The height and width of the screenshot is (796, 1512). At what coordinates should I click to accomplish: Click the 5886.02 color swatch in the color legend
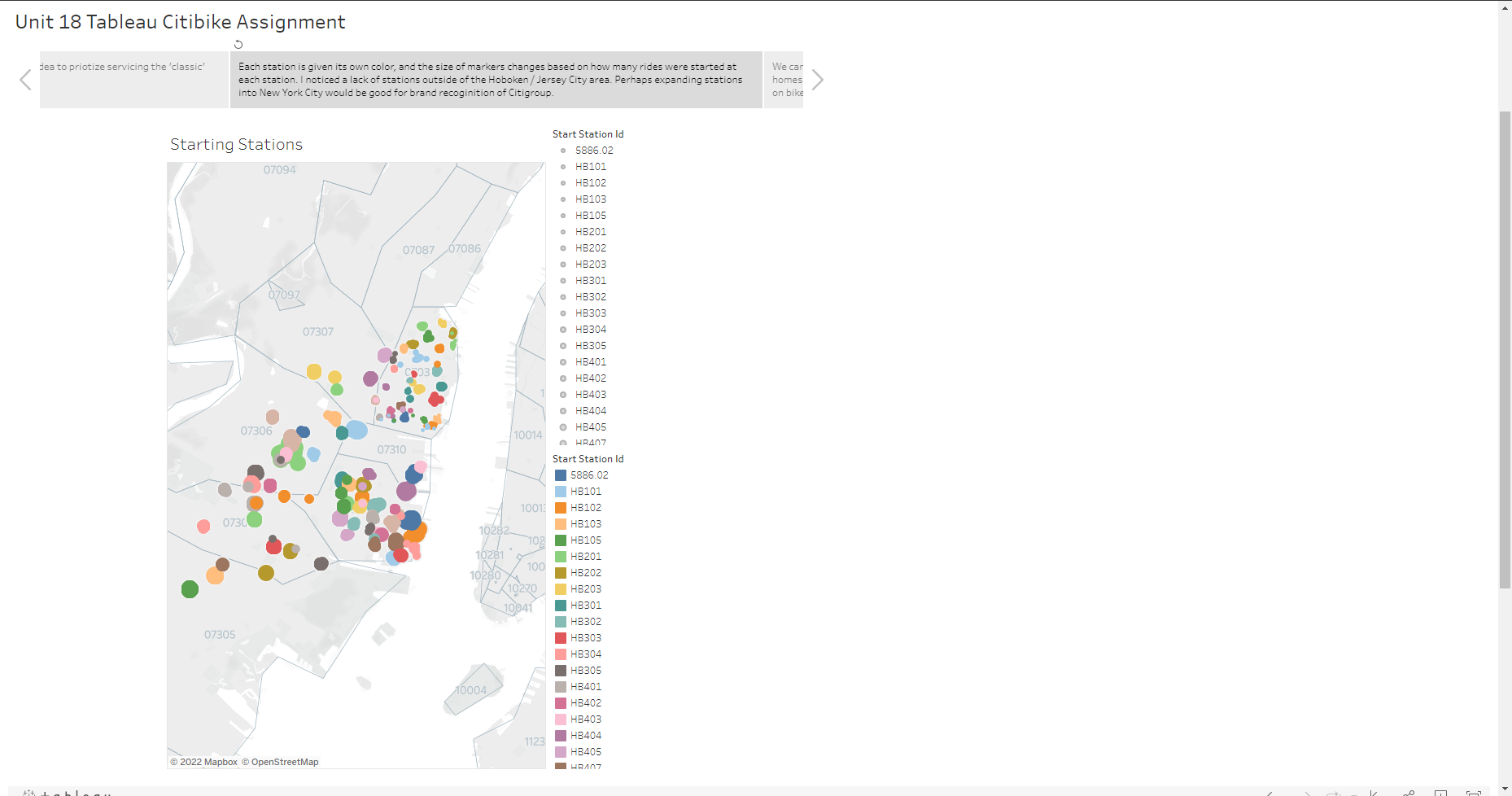tap(561, 475)
